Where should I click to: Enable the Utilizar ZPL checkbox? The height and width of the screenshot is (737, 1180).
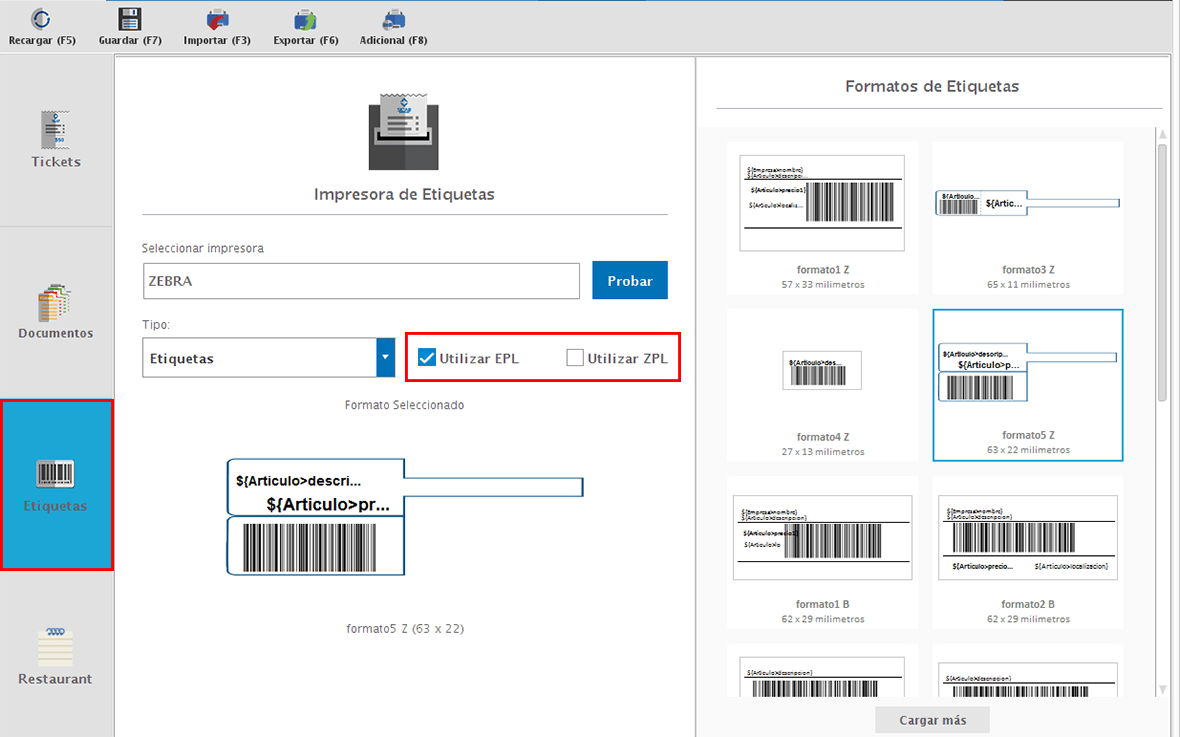[x=575, y=358]
